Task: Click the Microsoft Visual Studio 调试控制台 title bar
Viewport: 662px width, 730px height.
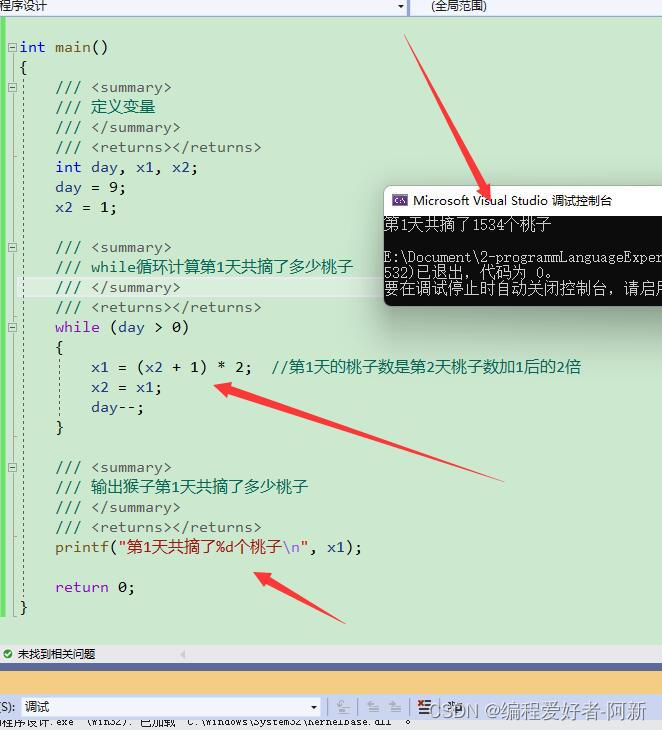Action: pos(523,201)
